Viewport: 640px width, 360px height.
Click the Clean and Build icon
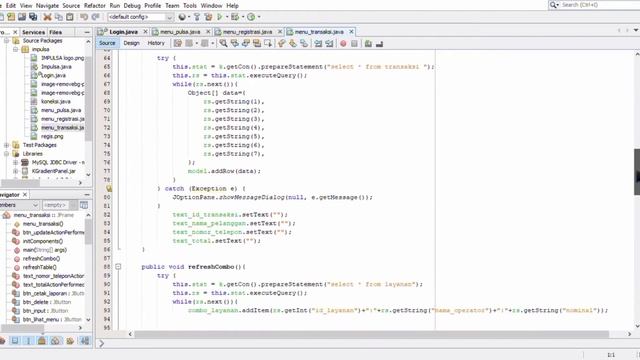(209, 17)
